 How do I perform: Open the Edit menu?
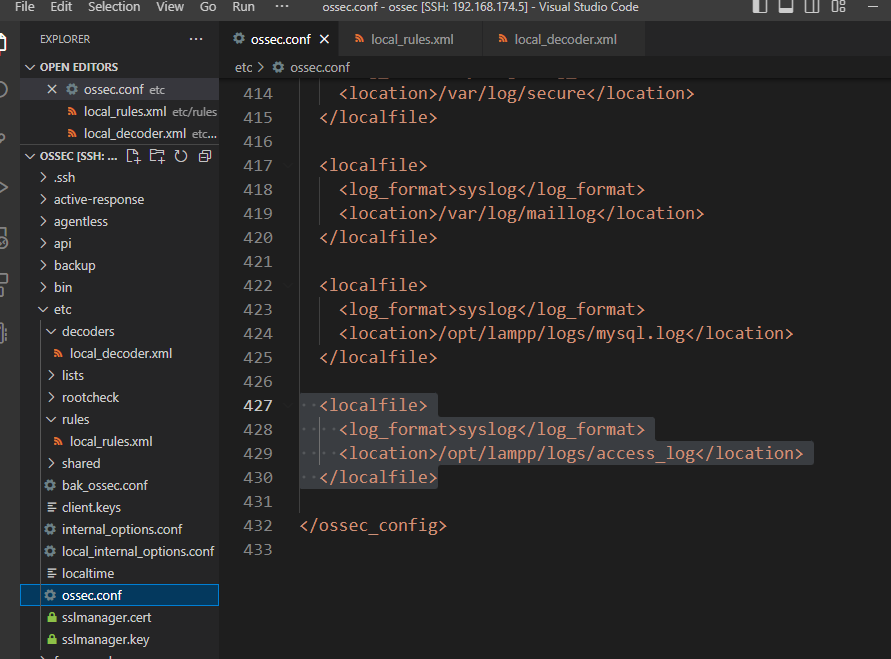point(61,7)
